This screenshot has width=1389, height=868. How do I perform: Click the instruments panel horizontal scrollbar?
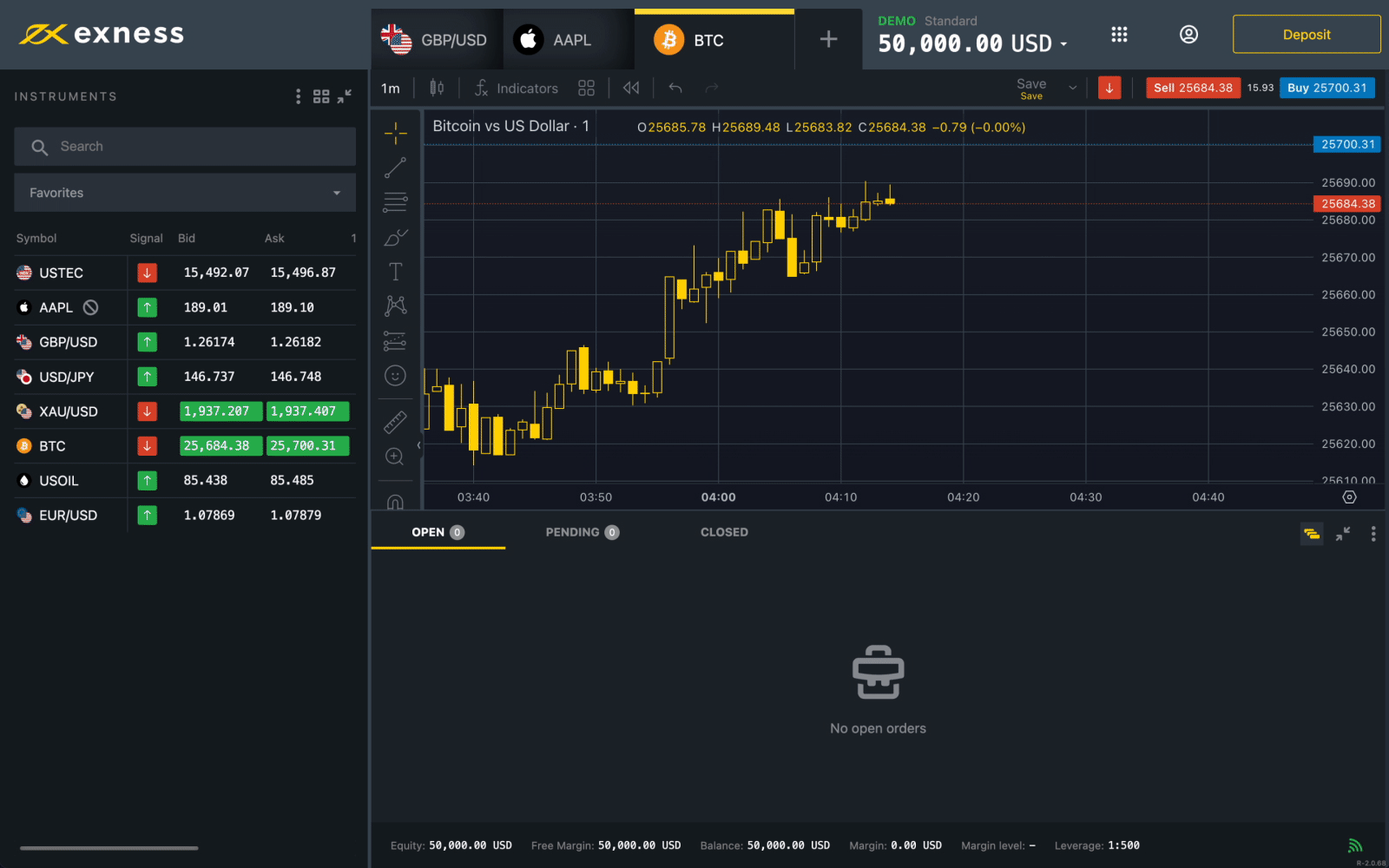pyautogui.click(x=109, y=848)
